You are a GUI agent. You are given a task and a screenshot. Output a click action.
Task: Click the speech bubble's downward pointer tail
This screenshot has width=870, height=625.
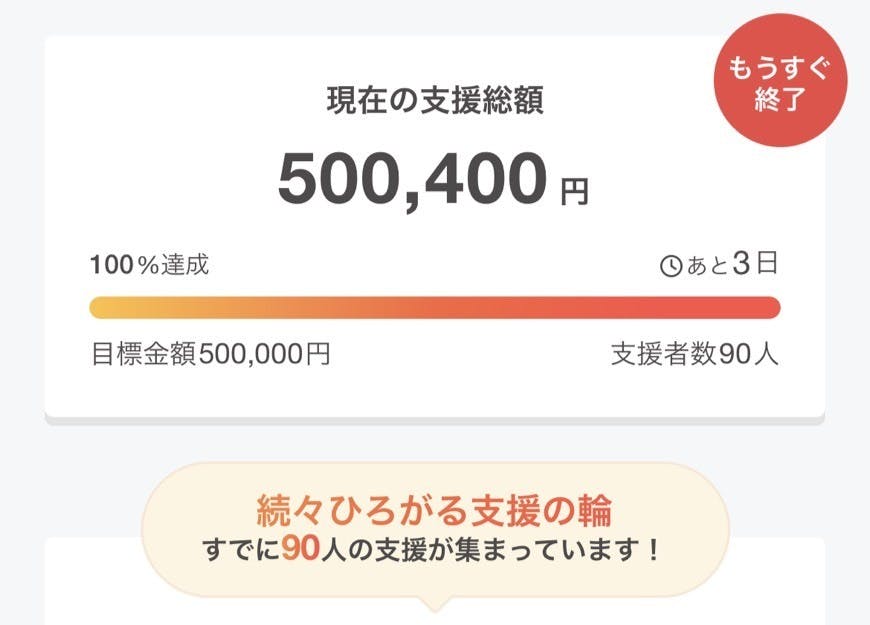[435, 603]
